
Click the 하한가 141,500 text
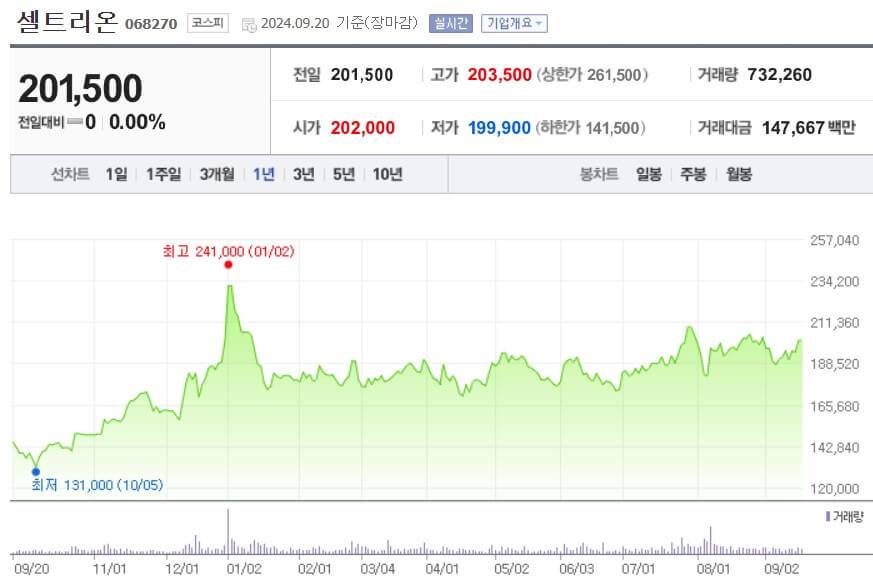coord(590,128)
